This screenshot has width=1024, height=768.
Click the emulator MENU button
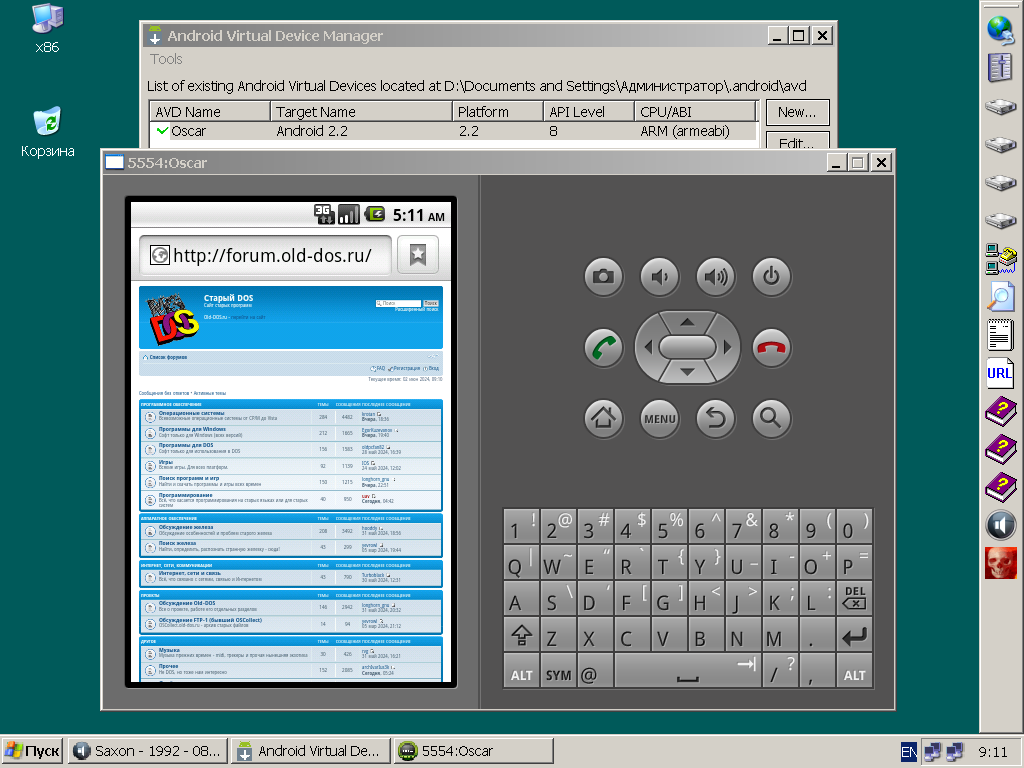pos(659,418)
